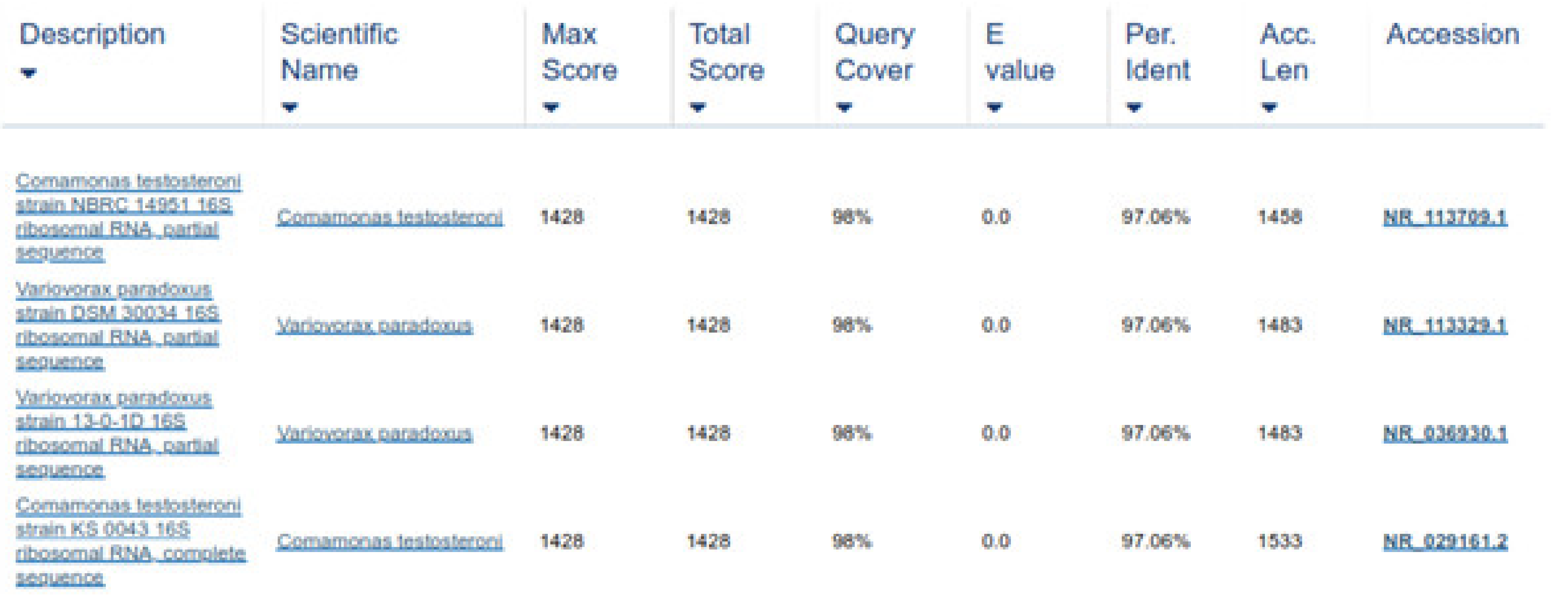Open accession NR_113709.1 link
The image size is (1568, 605).
point(1445,217)
